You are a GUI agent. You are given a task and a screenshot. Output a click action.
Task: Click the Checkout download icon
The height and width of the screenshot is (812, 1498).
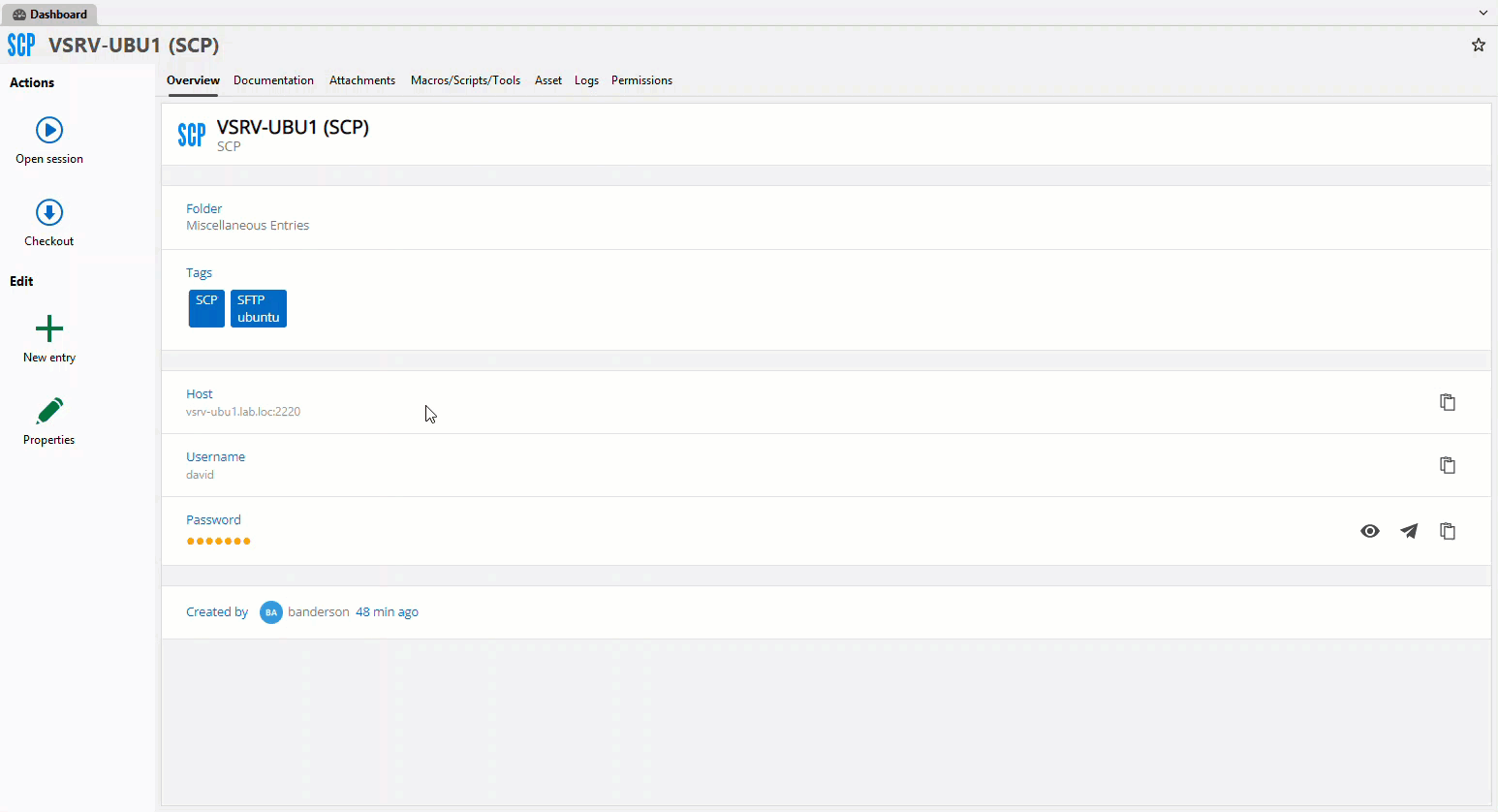click(x=49, y=212)
